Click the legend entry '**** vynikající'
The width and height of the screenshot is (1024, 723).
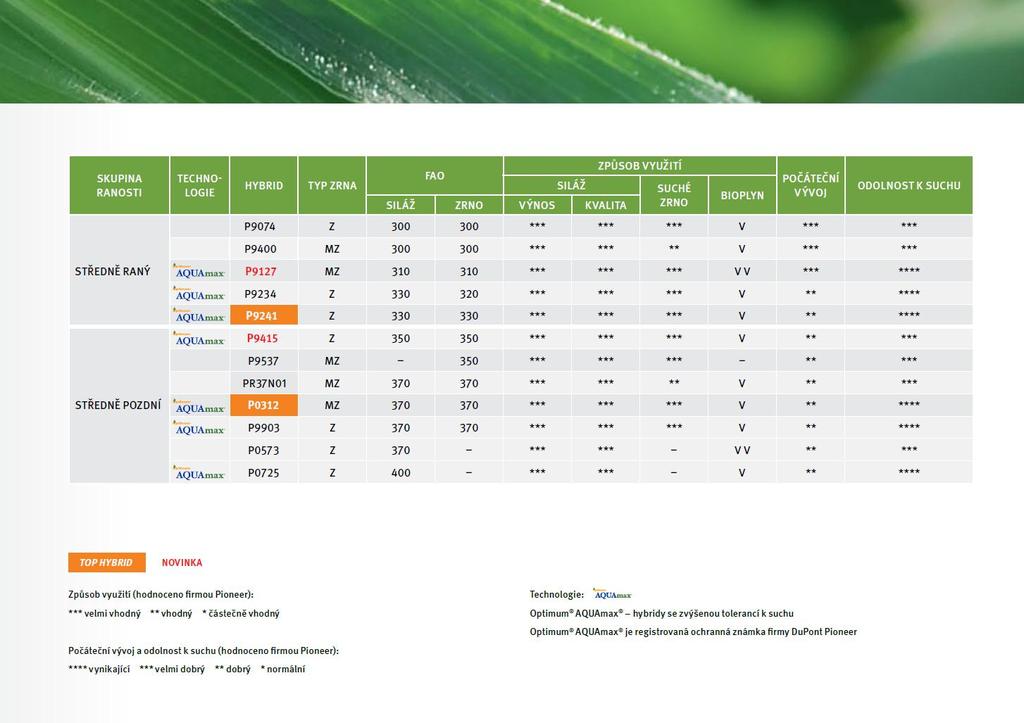(99, 669)
